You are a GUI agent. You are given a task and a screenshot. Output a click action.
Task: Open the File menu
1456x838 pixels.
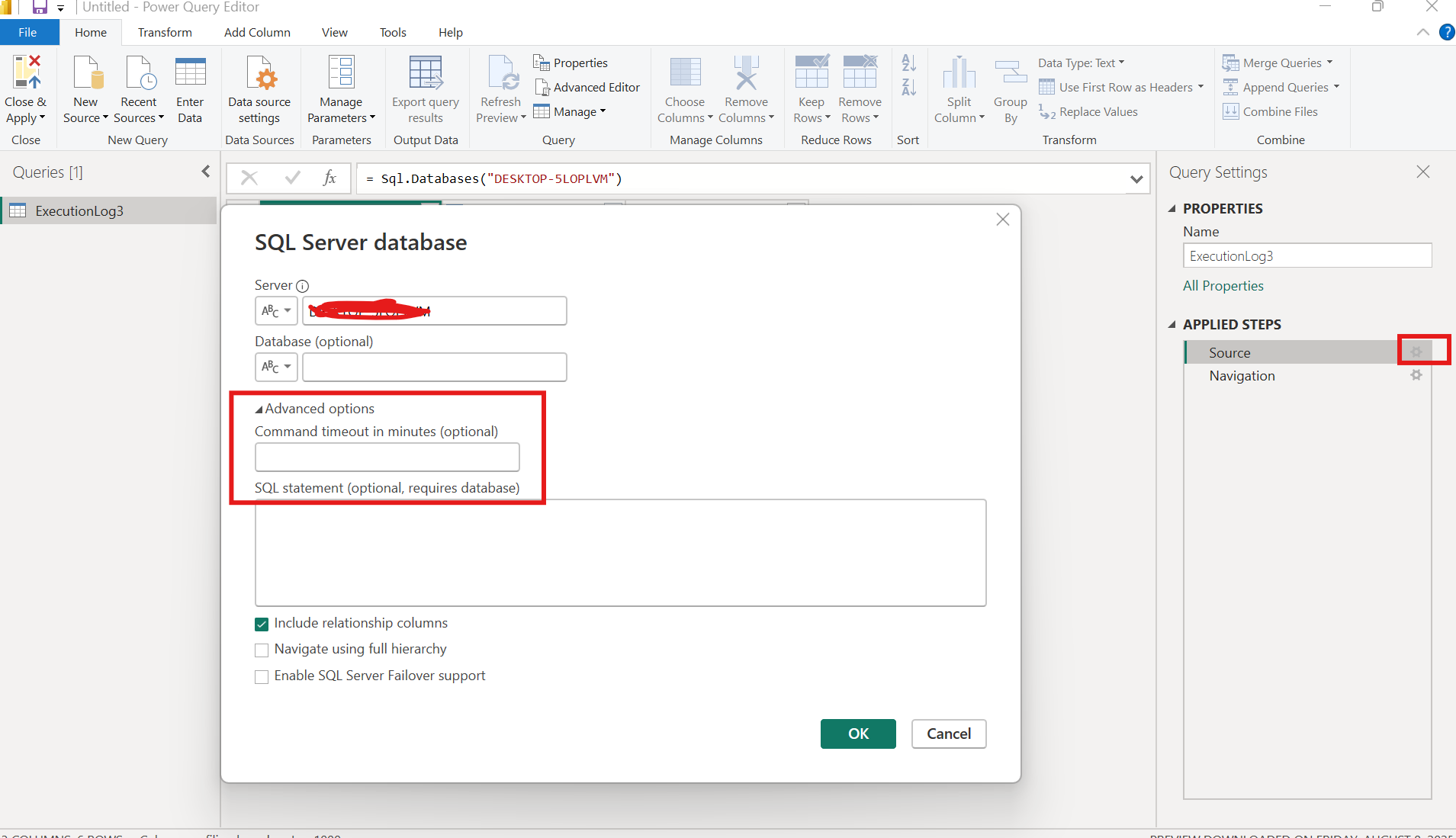click(x=28, y=33)
